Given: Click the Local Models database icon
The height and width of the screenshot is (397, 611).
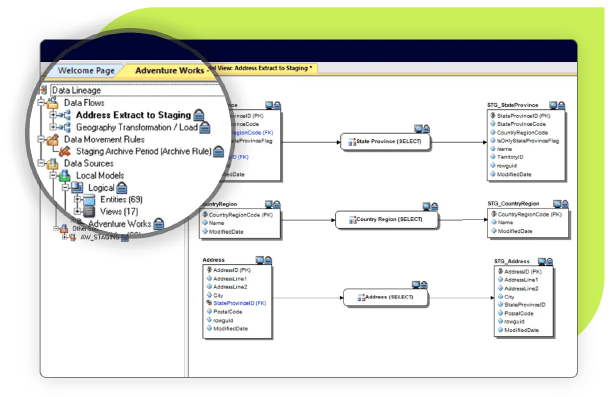Looking at the screenshot, I should pyautogui.click(x=65, y=176).
